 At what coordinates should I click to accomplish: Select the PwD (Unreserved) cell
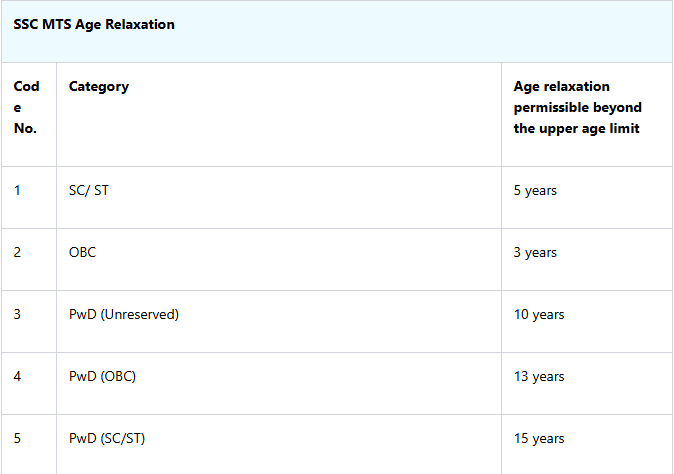click(x=124, y=314)
